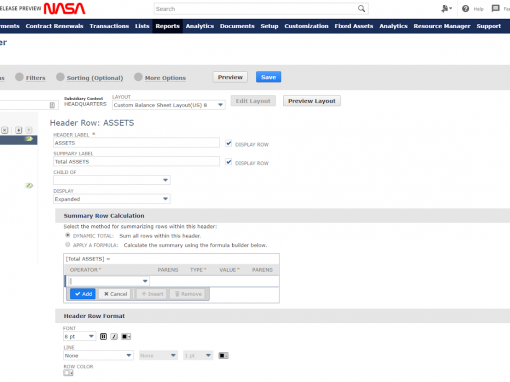Click the Sorting (Optional) step circle
The width and height of the screenshot is (510, 382).
click(60, 77)
